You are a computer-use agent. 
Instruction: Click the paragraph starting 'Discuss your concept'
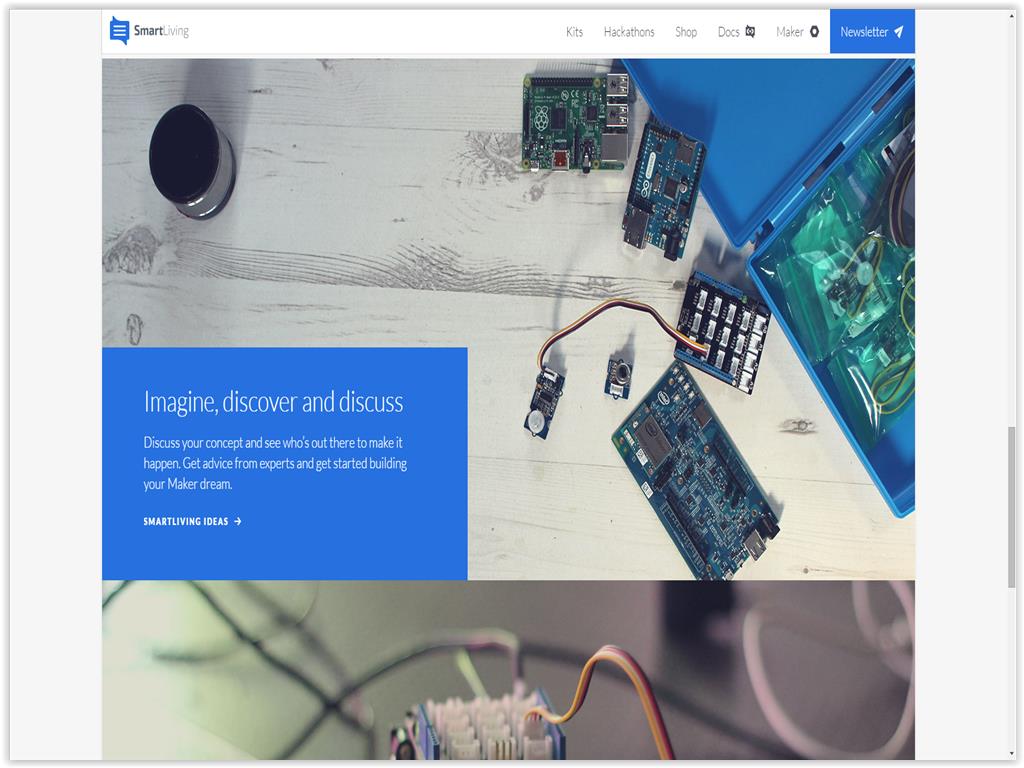[x=275, y=463]
